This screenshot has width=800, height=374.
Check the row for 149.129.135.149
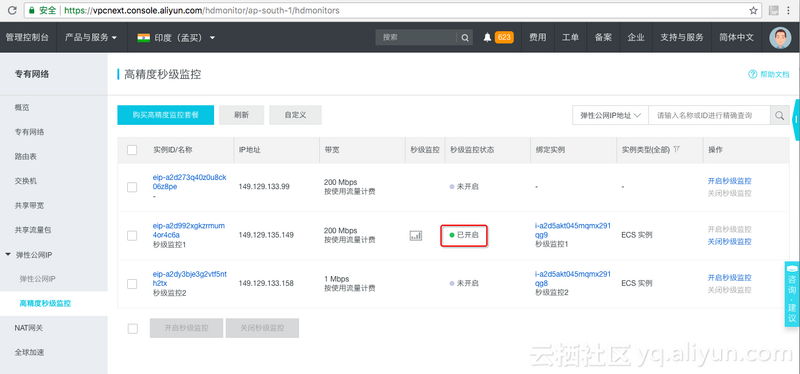pyautogui.click(x=132, y=235)
